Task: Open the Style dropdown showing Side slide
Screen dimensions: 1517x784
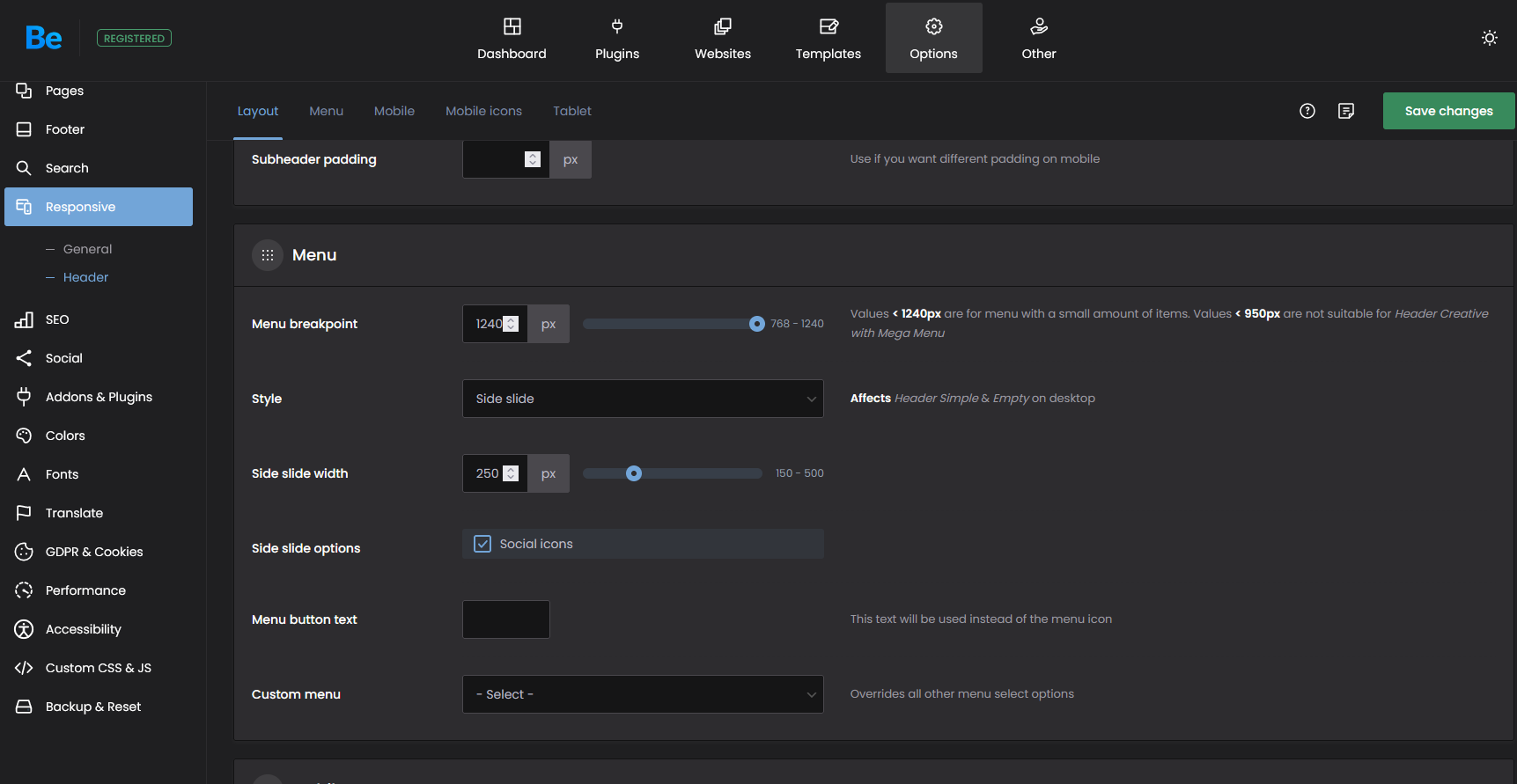Action: [x=643, y=399]
